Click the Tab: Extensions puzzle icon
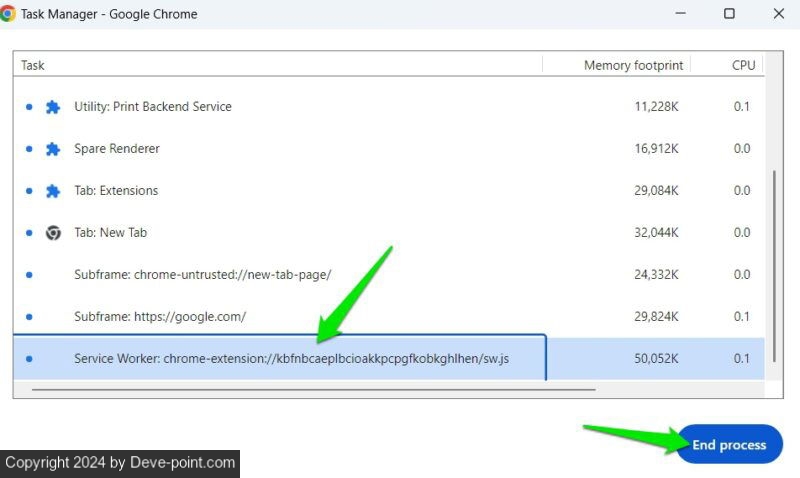 53,191
